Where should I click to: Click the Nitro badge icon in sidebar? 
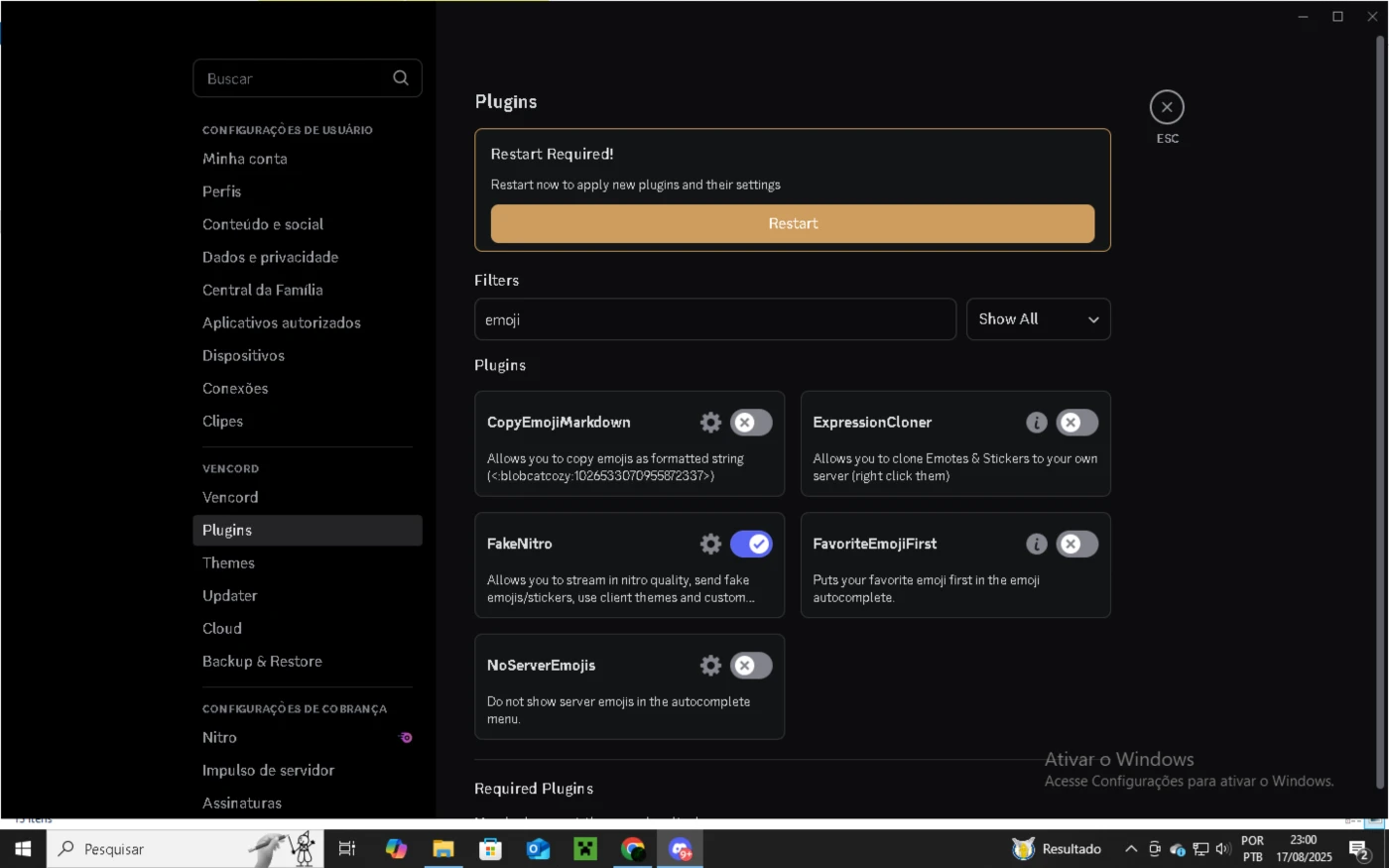point(406,737)
